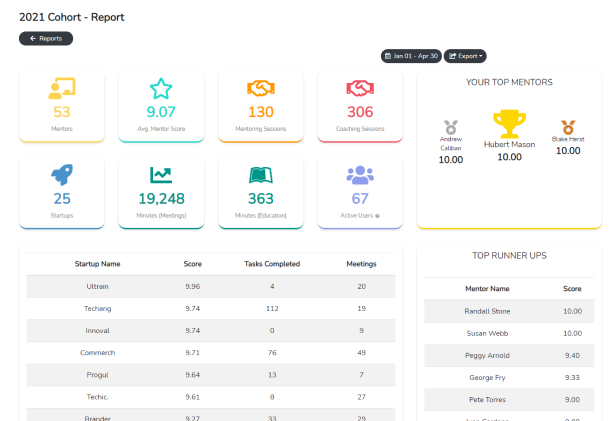Sort by Tasks Completed column header

(272, 264)
